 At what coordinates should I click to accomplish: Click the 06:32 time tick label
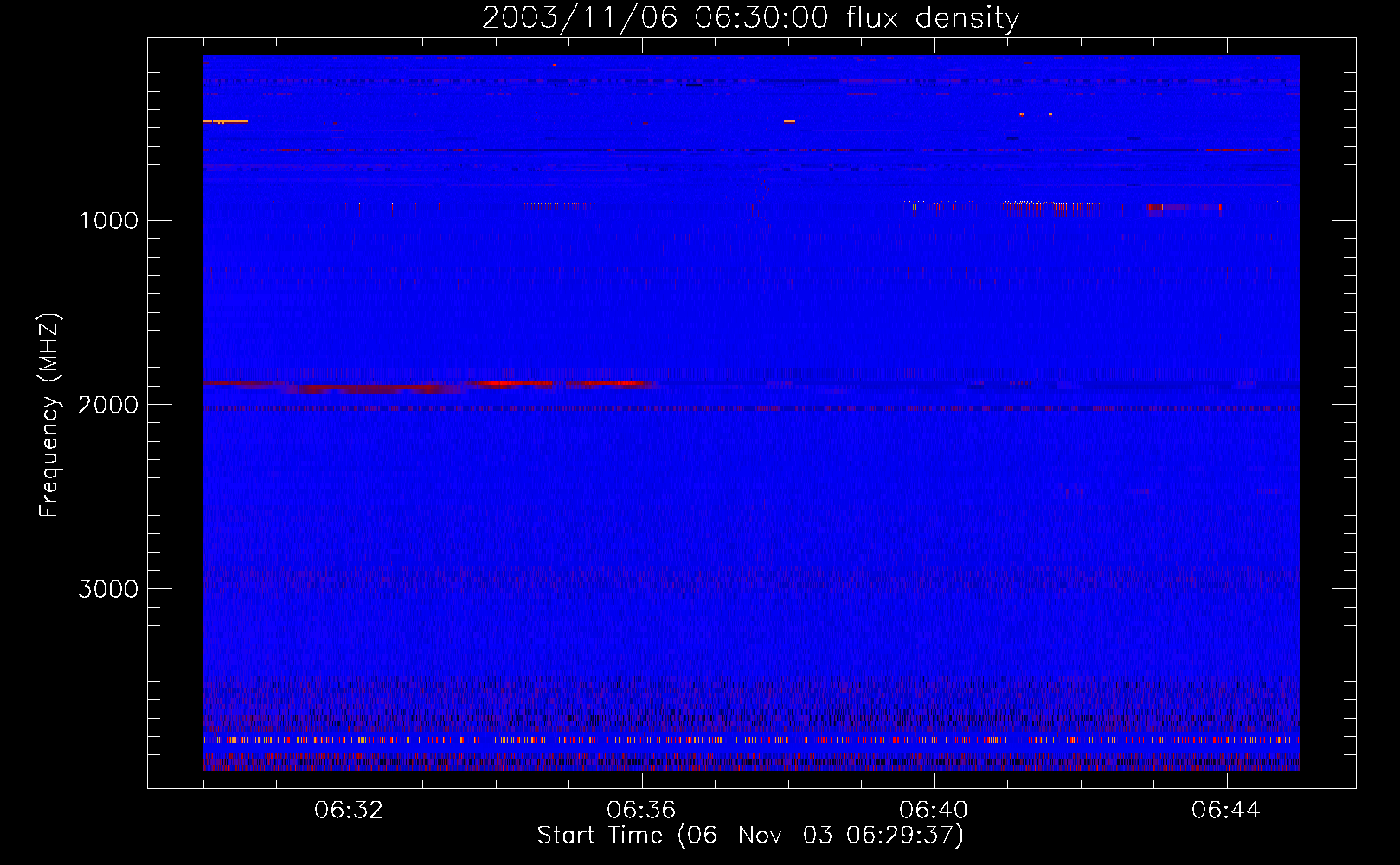click(x=349, y=811)
